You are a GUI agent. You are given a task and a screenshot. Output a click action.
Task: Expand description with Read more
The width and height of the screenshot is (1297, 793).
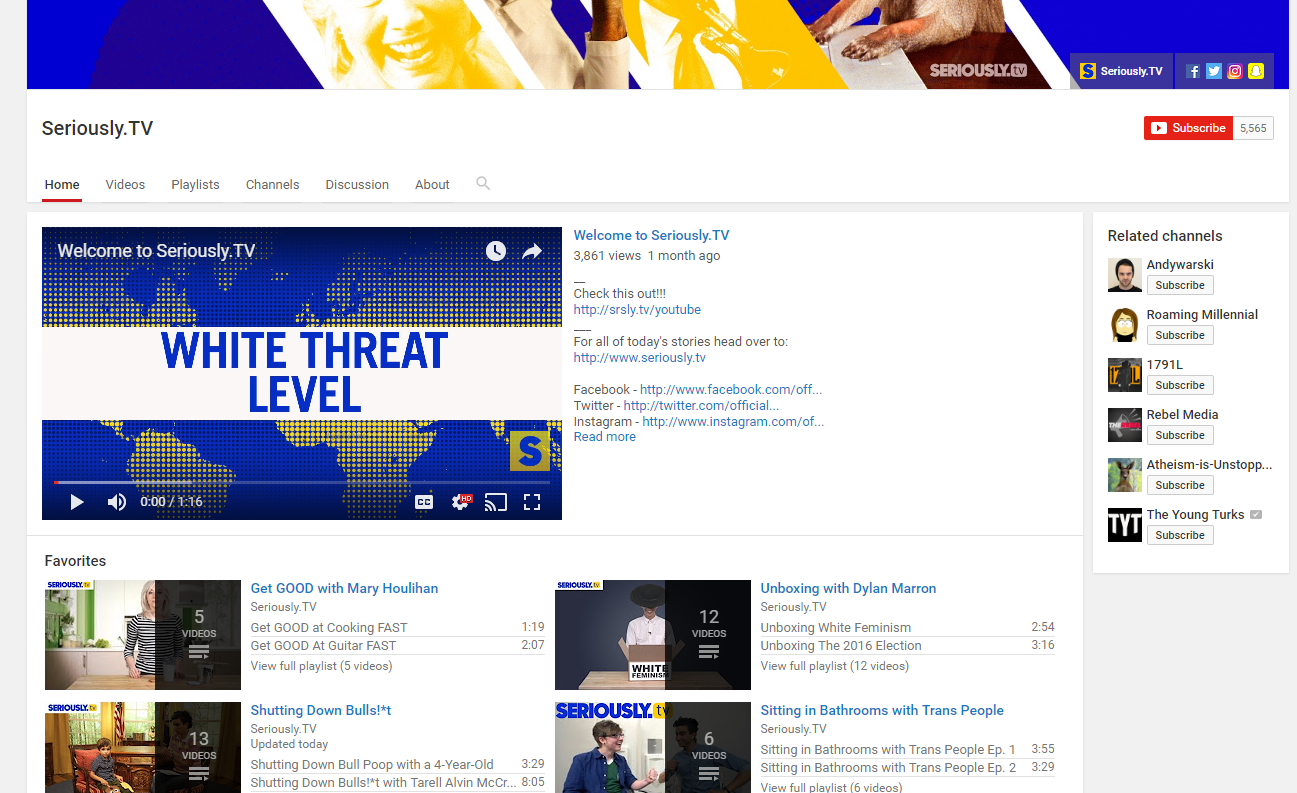tap(604, 437)
